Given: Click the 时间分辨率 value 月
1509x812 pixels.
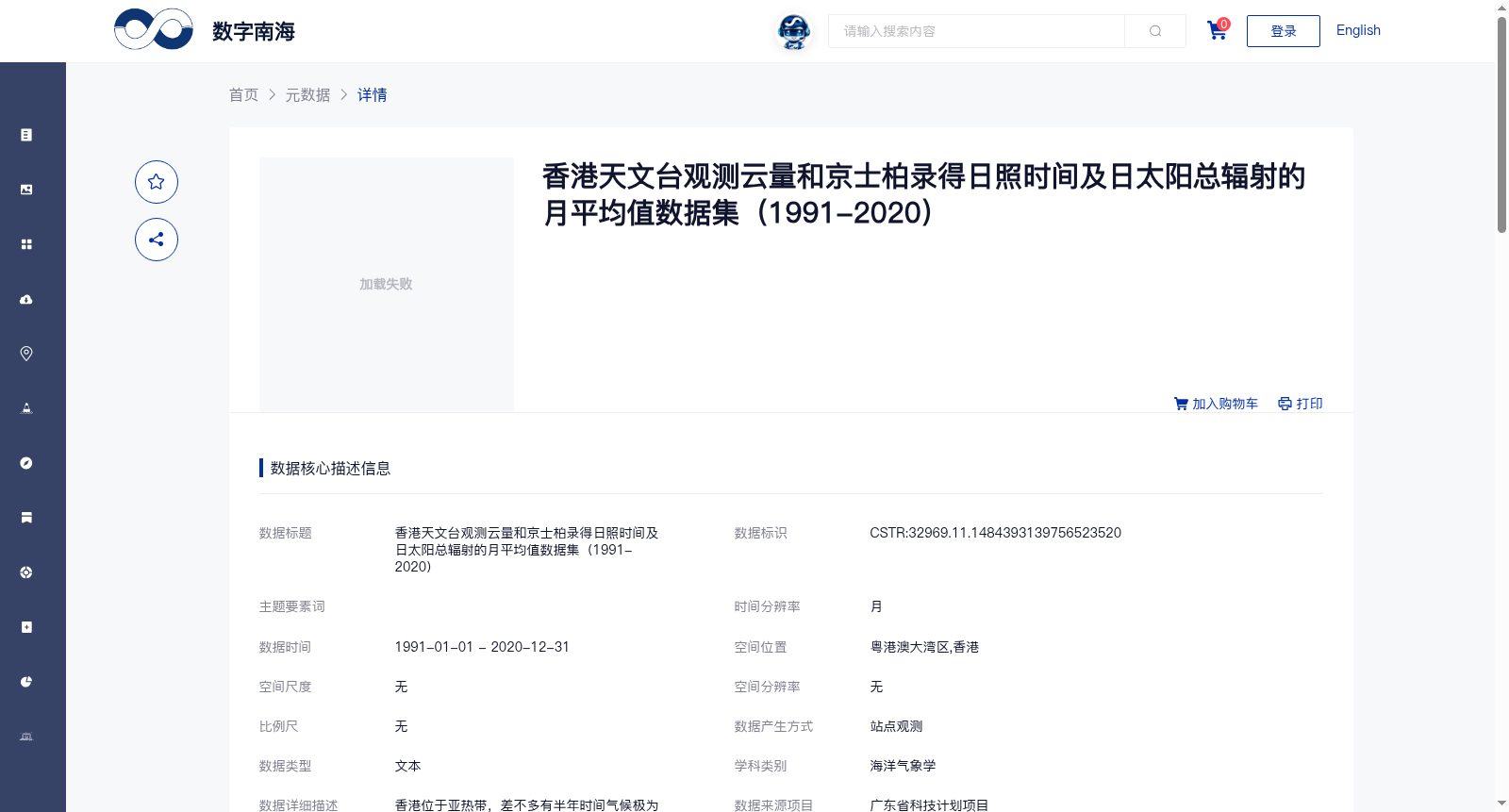Looking at the screenshot, I should 876,606.
